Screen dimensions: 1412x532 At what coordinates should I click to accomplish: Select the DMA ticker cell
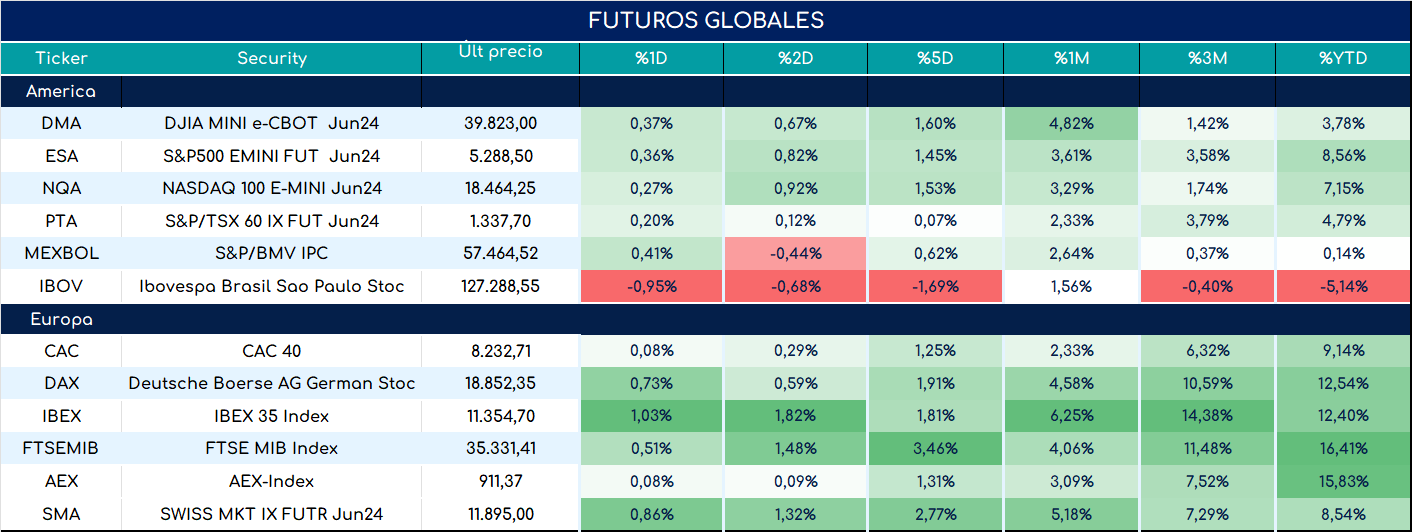pyautogui.click(x=61, y=124)
